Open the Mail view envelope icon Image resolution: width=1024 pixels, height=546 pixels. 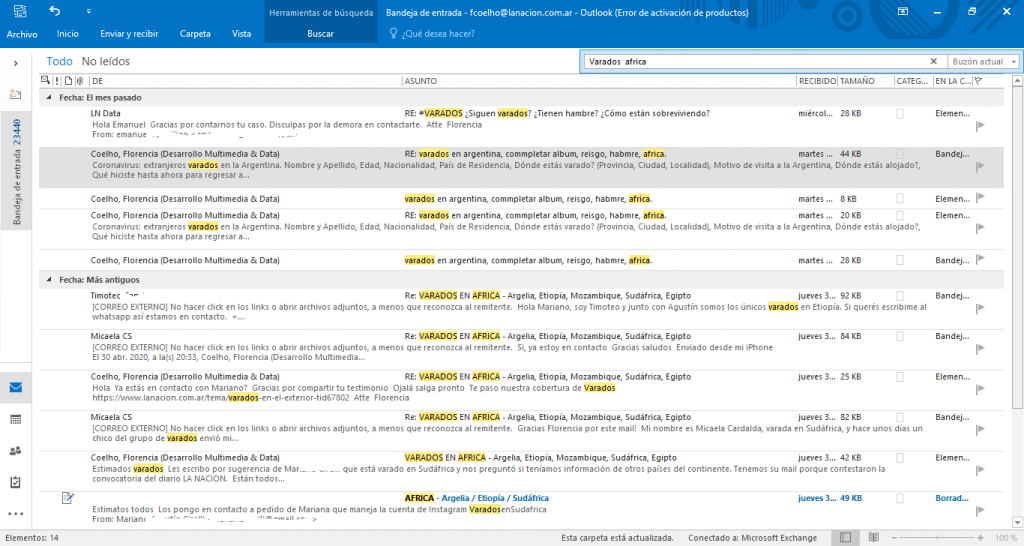16,387
